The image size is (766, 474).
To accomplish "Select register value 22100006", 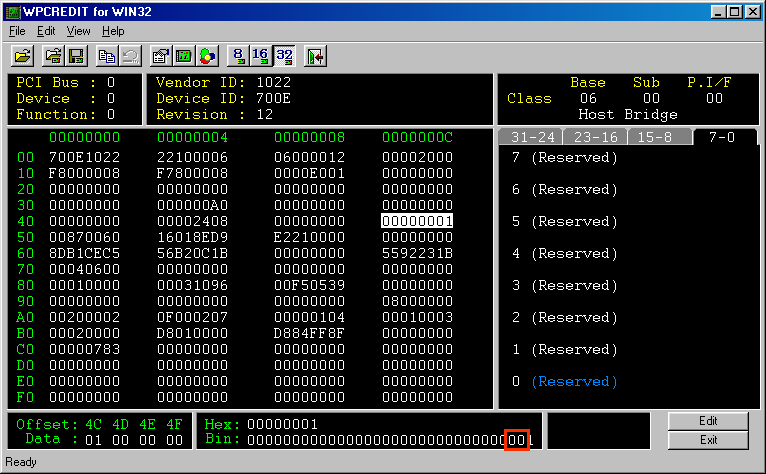I will tap(192, 157).
